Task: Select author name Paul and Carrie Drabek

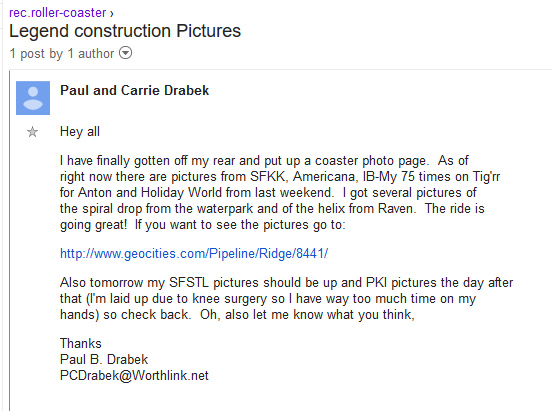Action: click(134, 91)
